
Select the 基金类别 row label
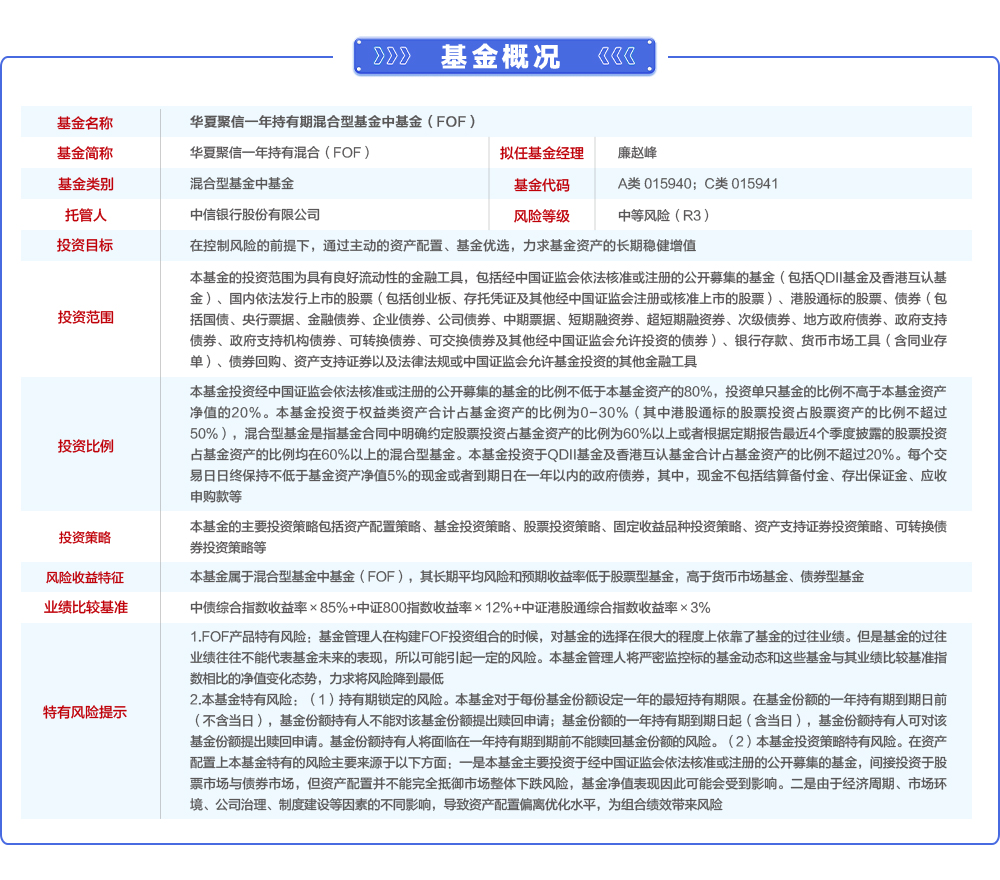pos(85,184)
